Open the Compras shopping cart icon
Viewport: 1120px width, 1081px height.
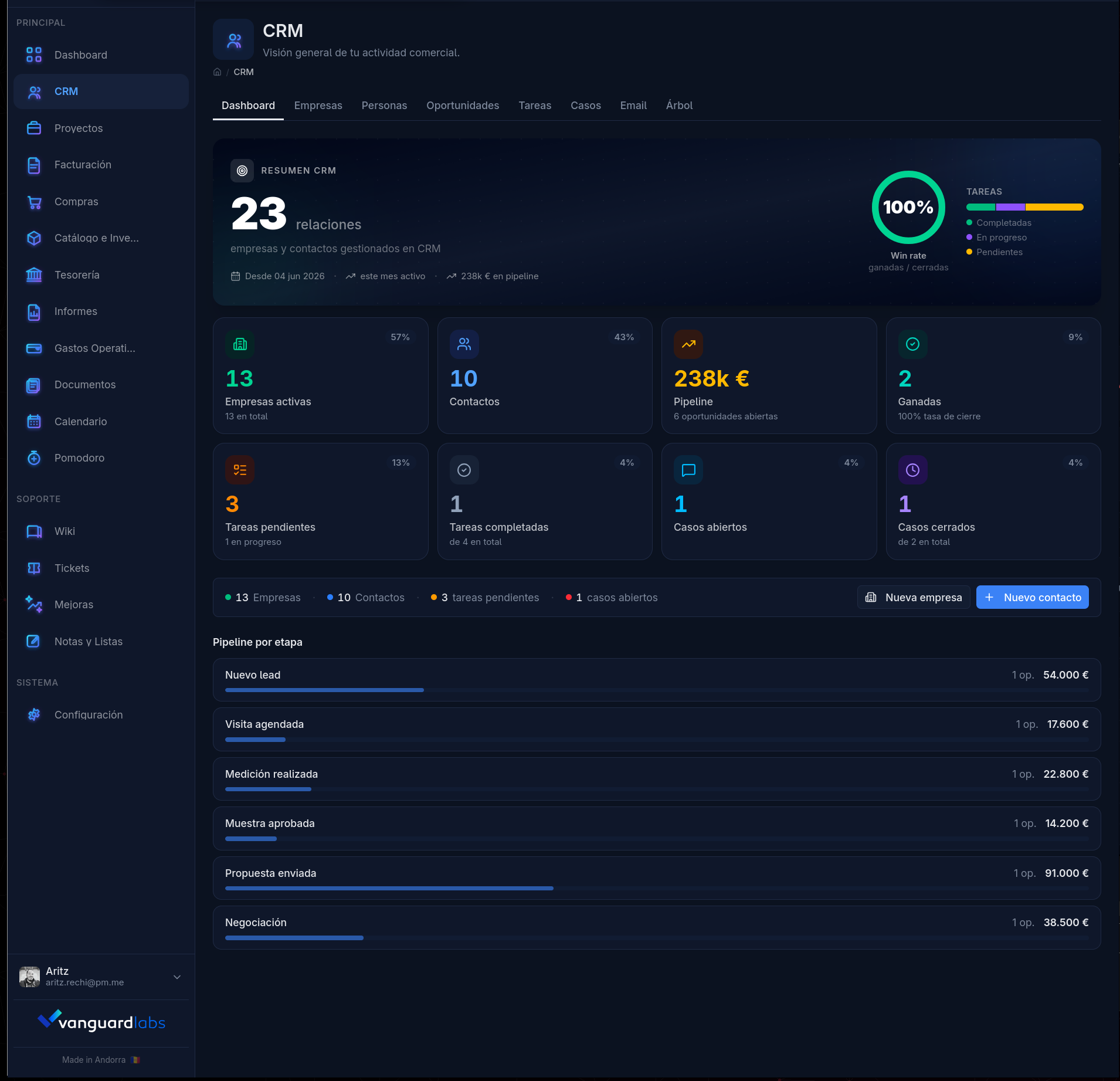point(34,202)
